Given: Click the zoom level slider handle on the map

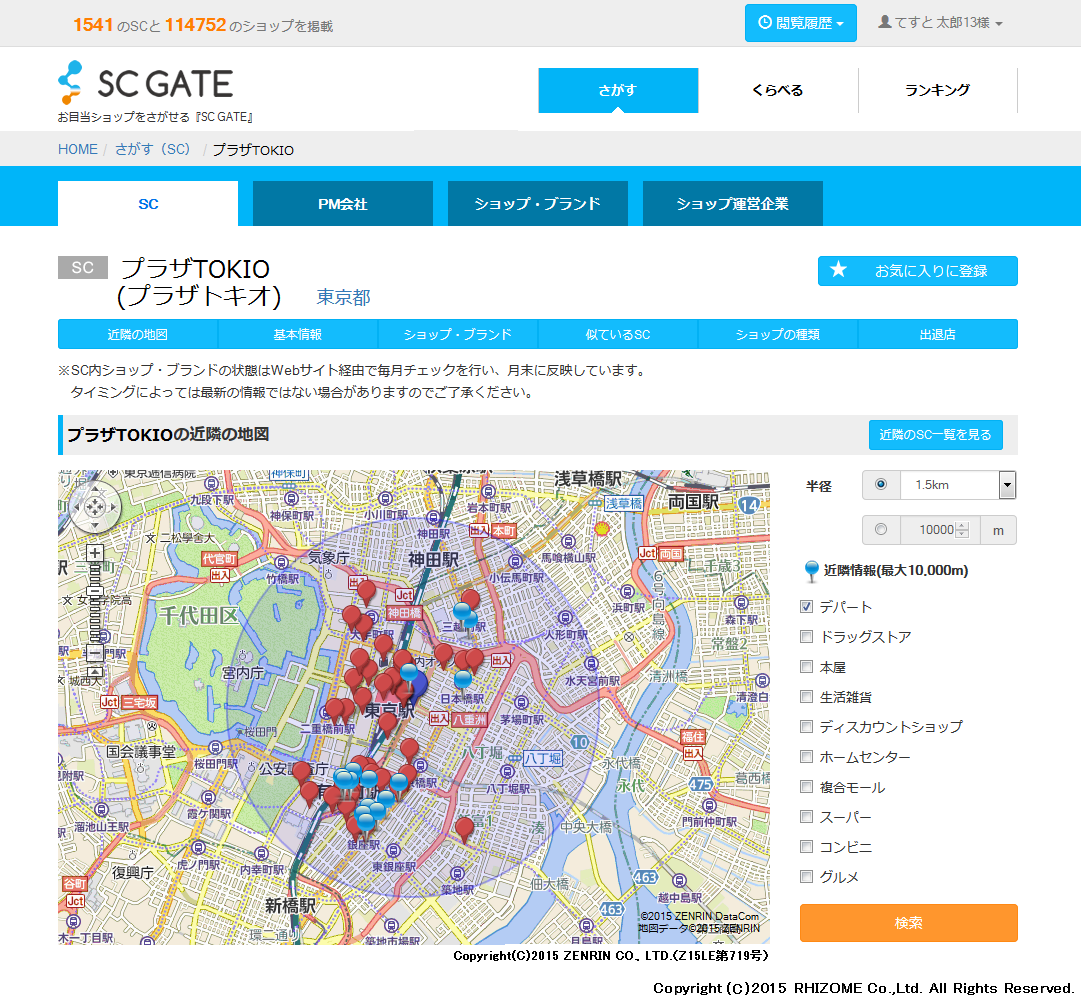Looking at the screenshot, I should [95, 591].
